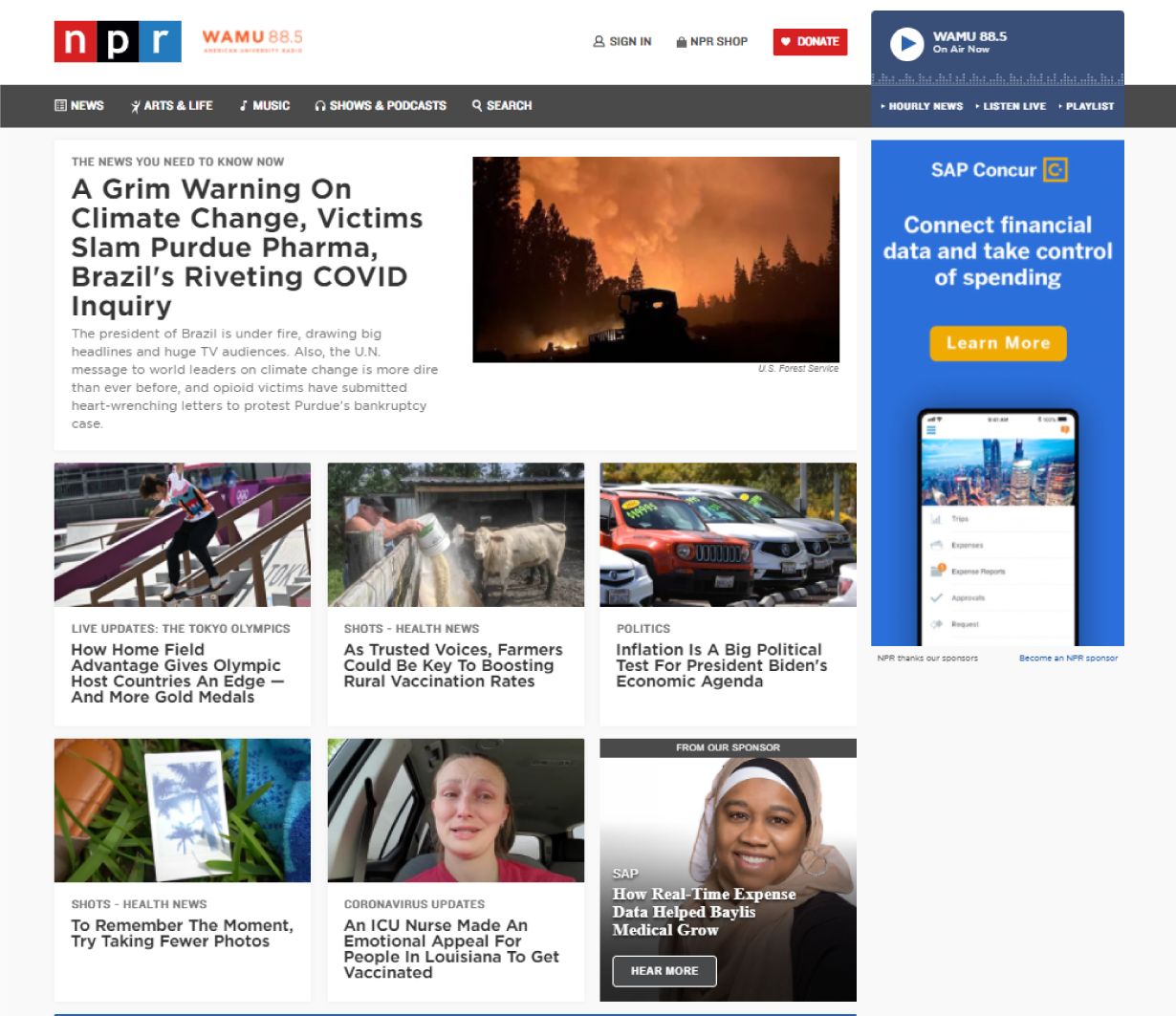Click the News You Need To Know label

pyautogui.click(x=178, y=162)
